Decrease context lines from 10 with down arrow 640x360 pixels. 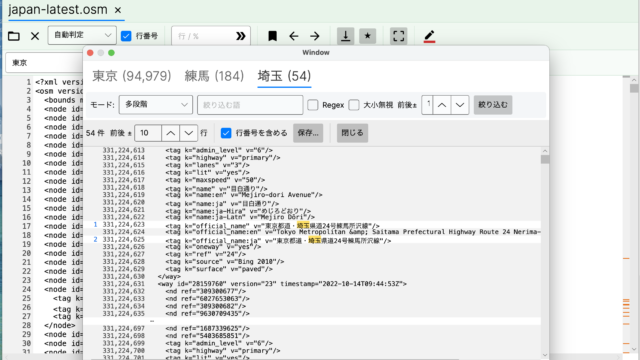click(189, 133)
